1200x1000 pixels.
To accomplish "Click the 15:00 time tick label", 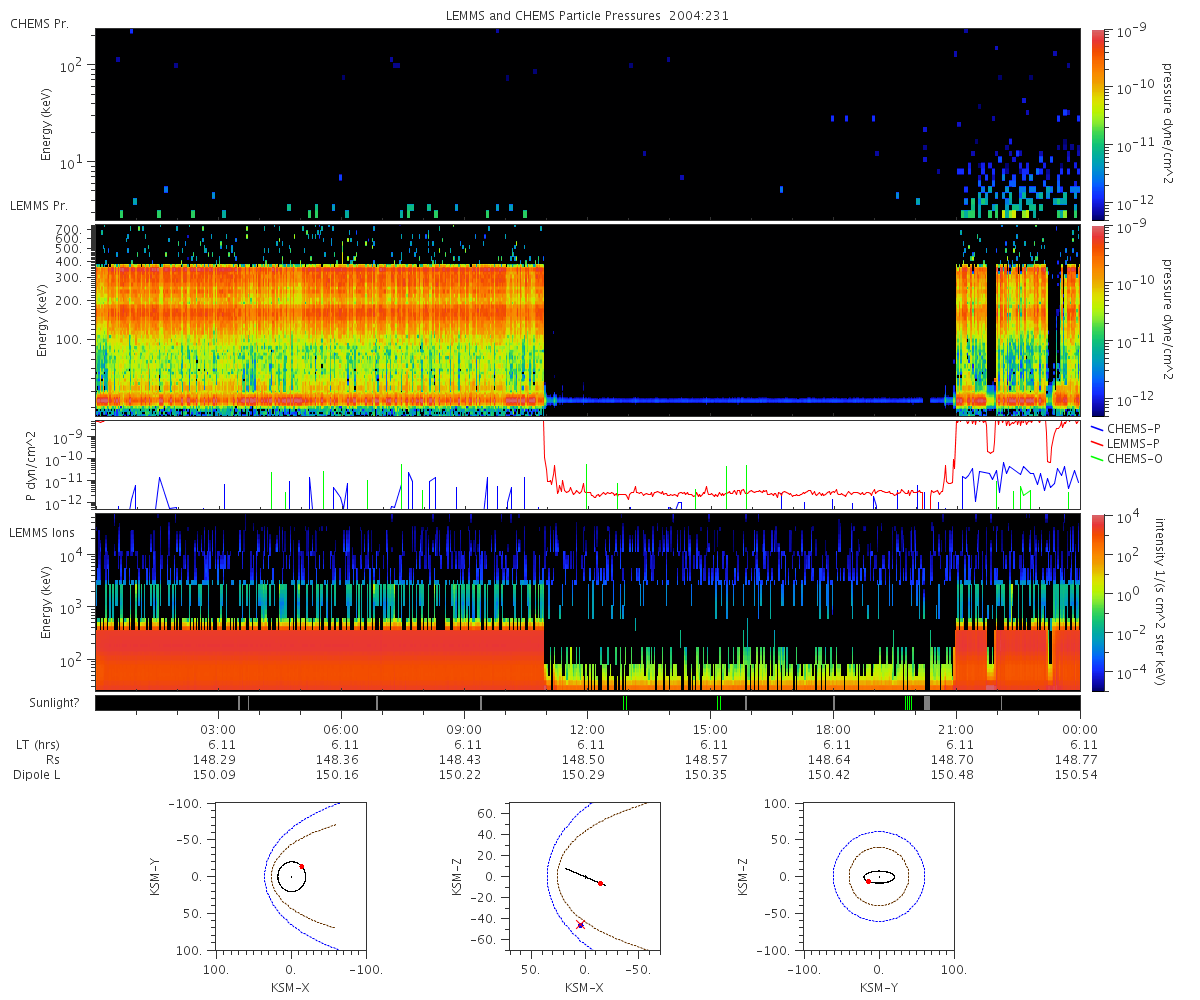I will pos(710,729).
